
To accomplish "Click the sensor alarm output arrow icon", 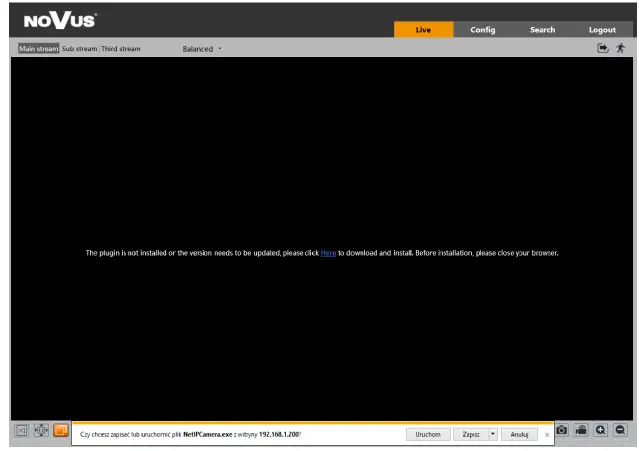I will coord(603,48).
